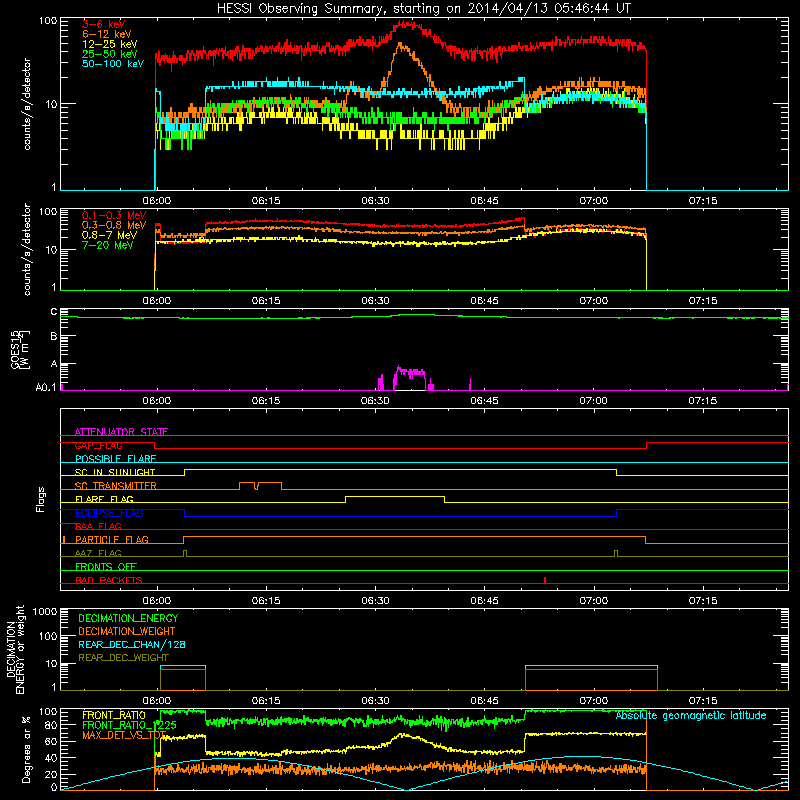Click the FRONT_RATIO legend label

pos(114,716)
